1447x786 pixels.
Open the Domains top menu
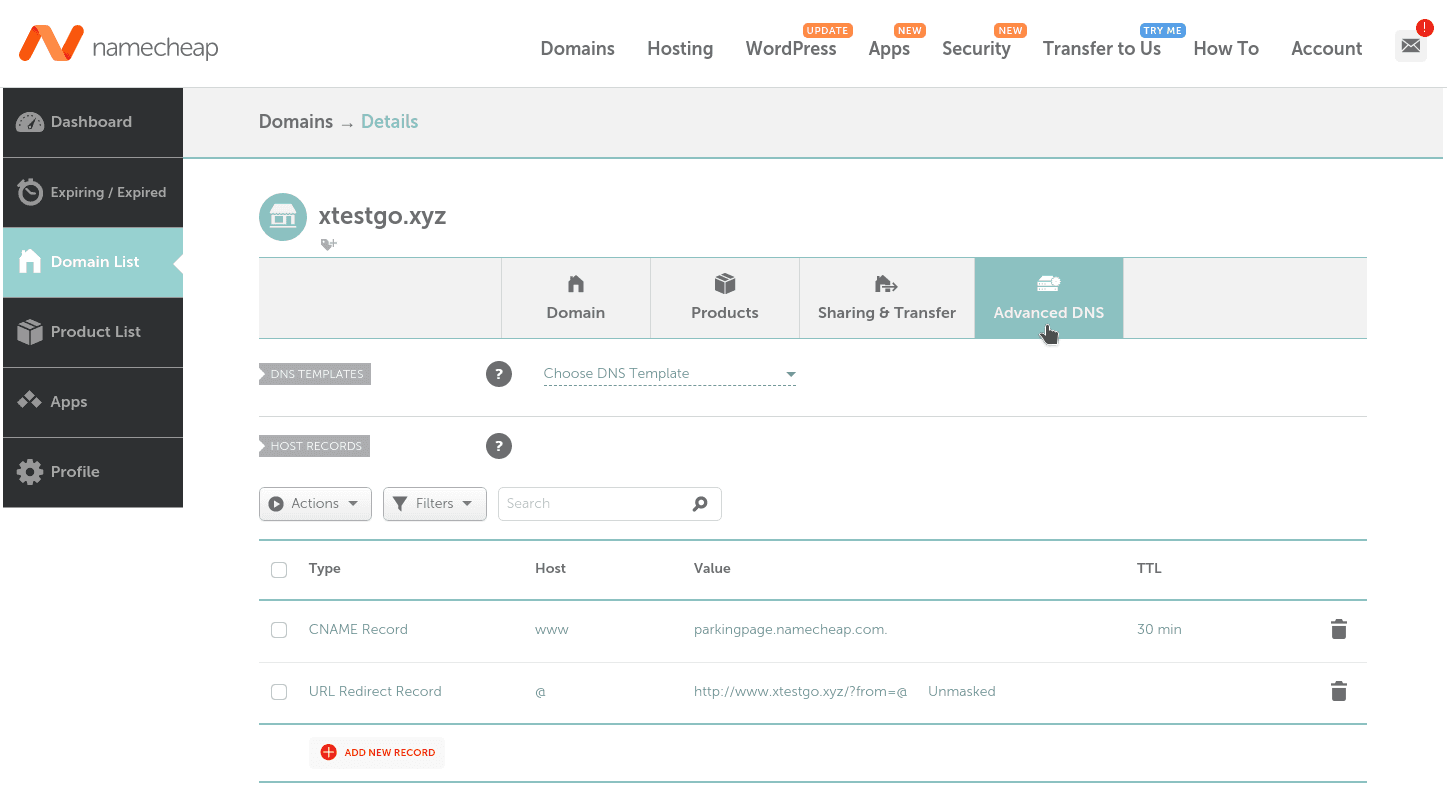578,48
